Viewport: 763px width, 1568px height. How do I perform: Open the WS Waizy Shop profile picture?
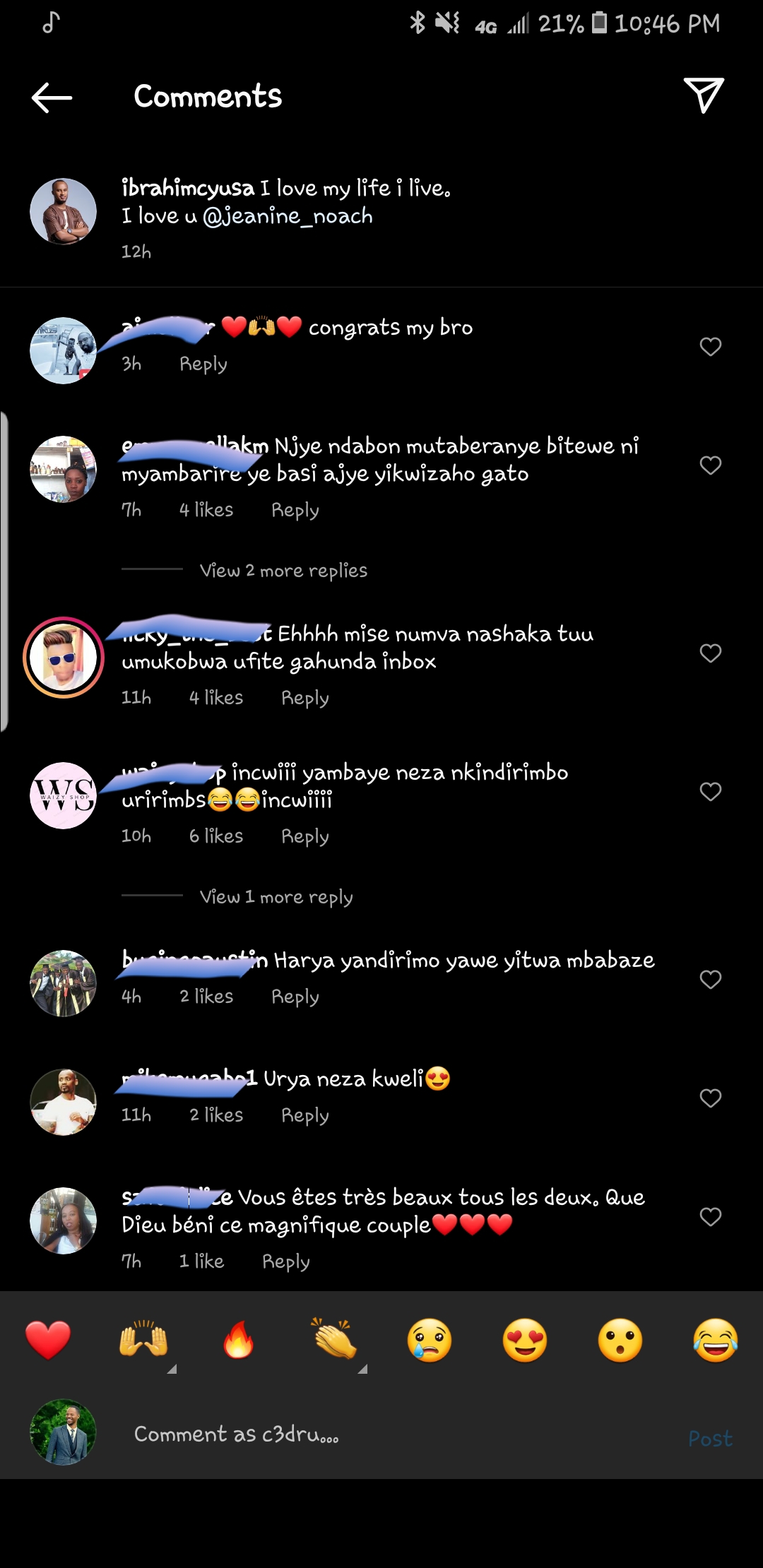pyautogui.click(x=64, y=795)
